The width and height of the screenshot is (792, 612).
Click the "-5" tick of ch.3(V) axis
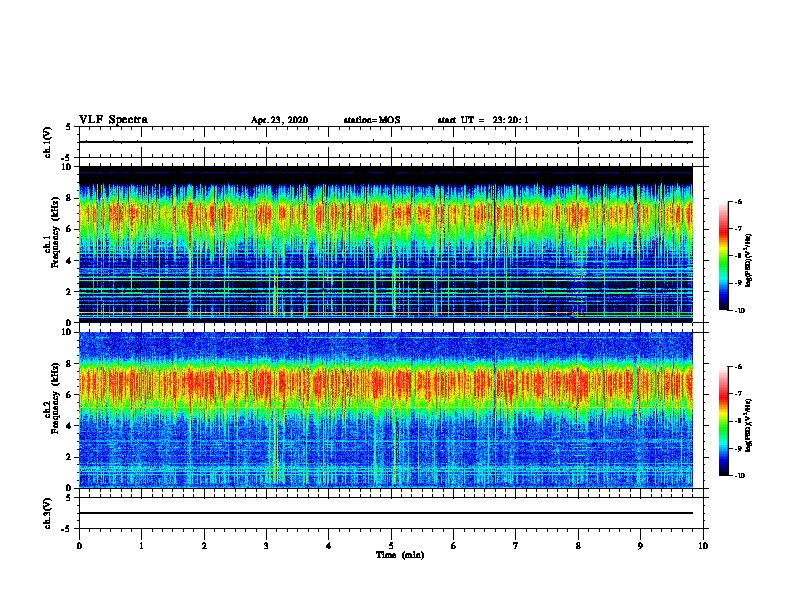(x=67, y=529)
